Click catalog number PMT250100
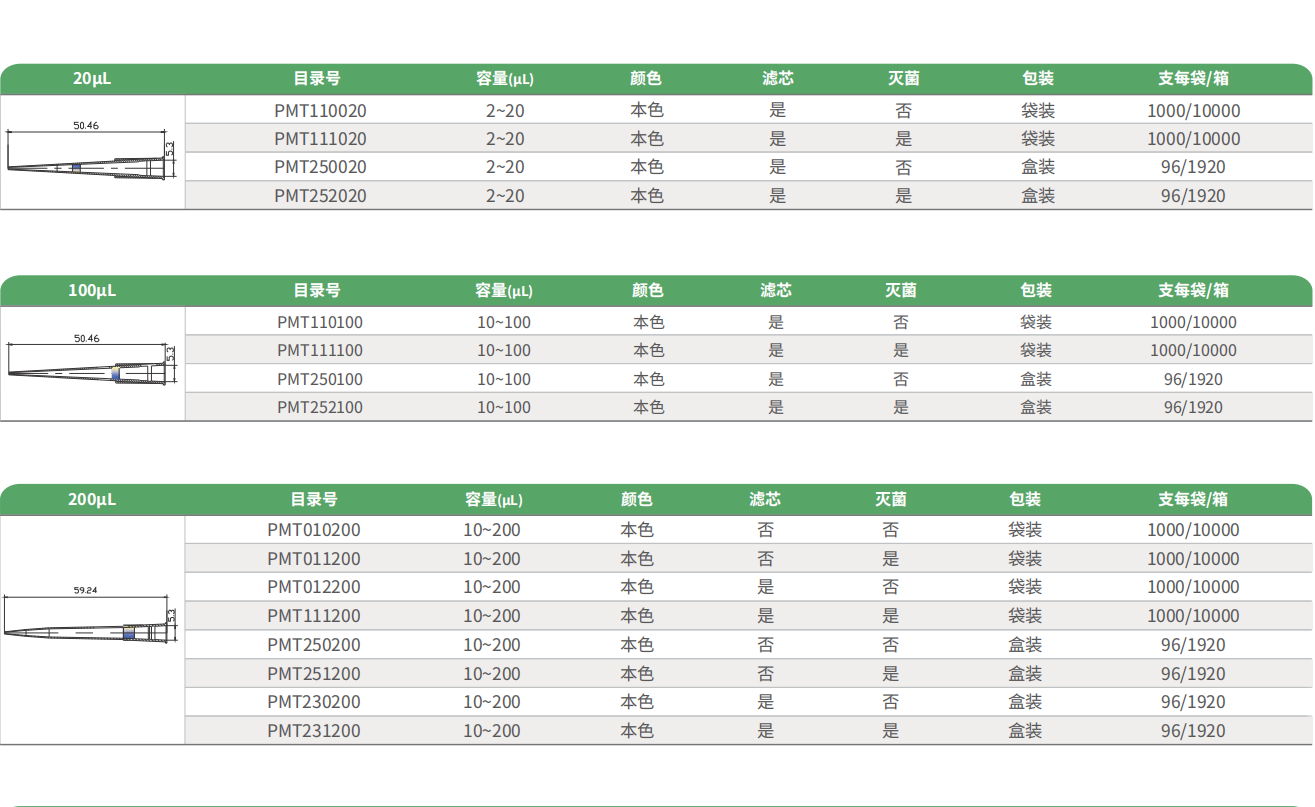The width and height of the screenshot is (1315, 807). (320, 380)
